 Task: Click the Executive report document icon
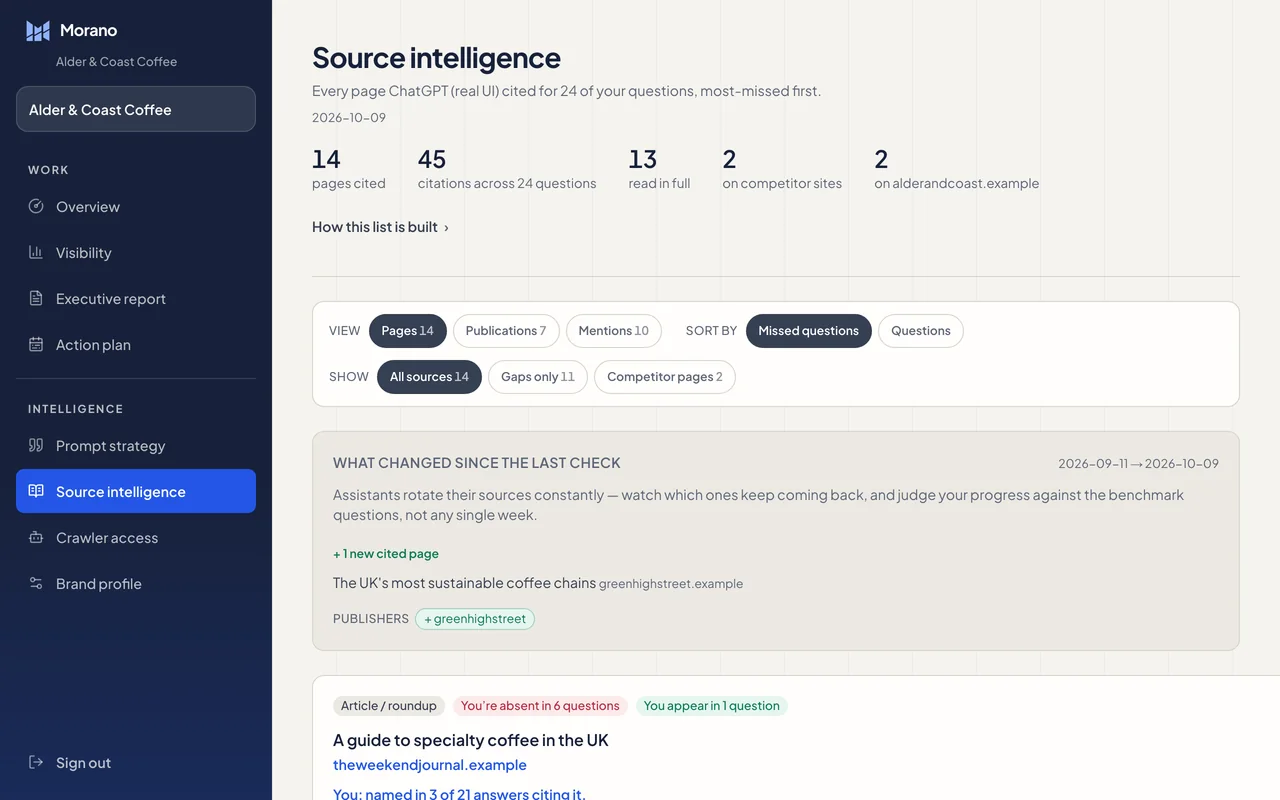click(36, 298)
